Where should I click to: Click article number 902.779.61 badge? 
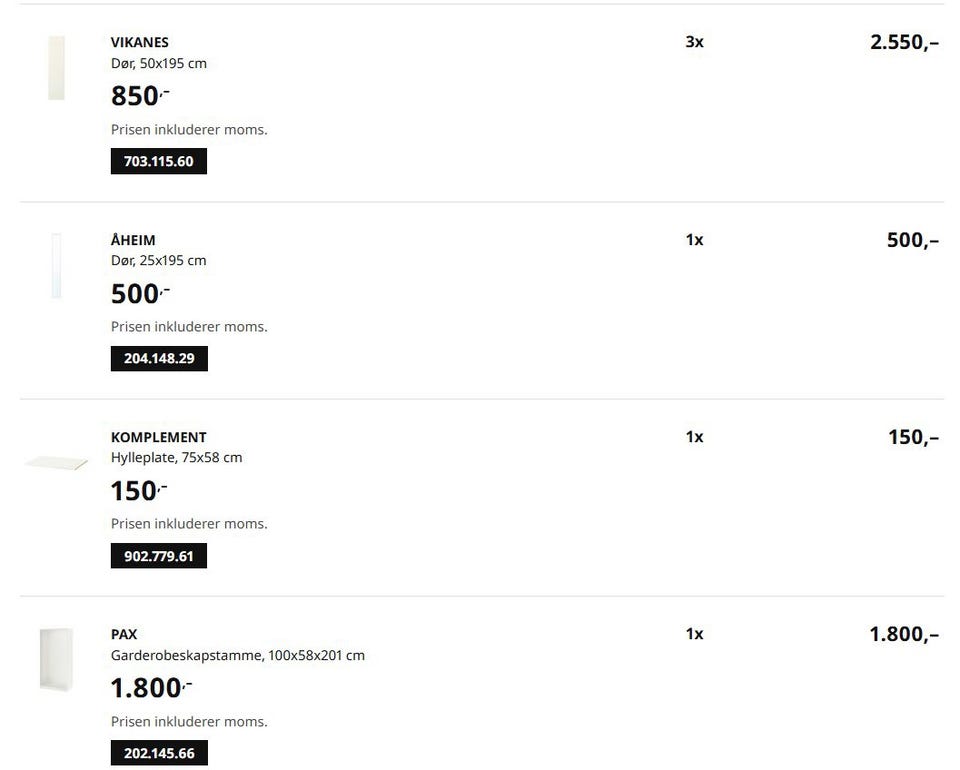coord(158,556)
